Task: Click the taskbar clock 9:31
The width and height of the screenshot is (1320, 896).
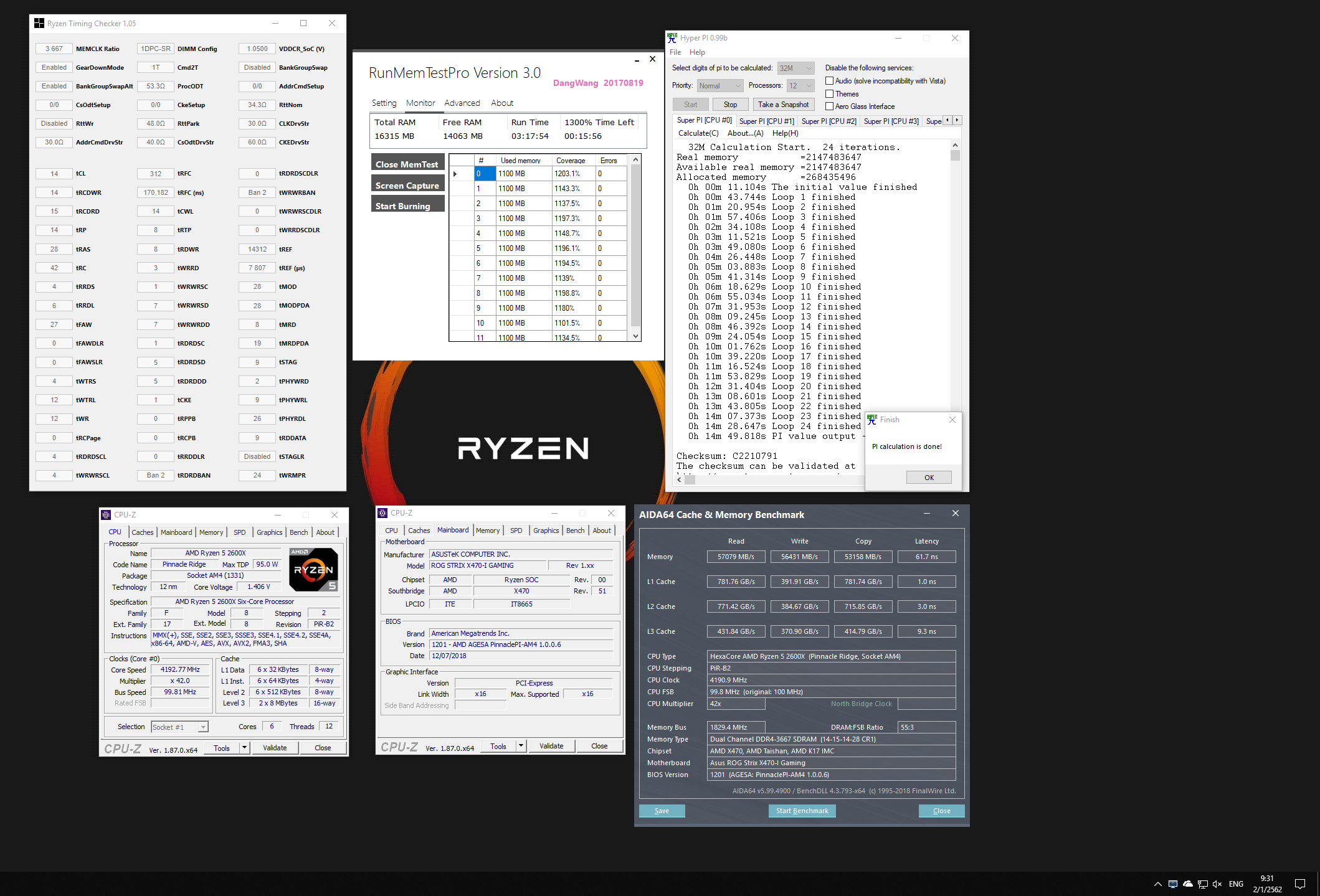Action: [x=1266, y=879]
